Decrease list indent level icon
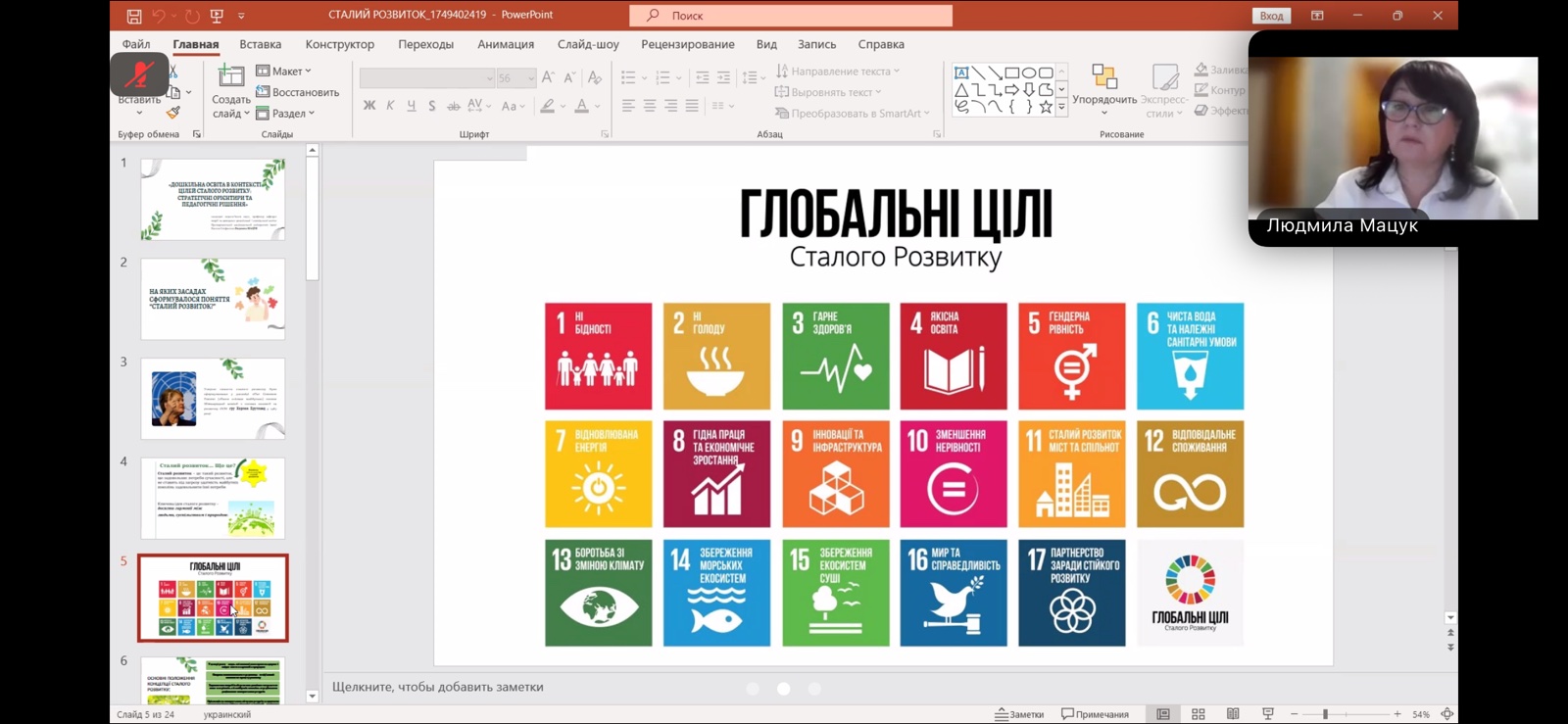1568x724 pixels. click(x=702, y=77)
